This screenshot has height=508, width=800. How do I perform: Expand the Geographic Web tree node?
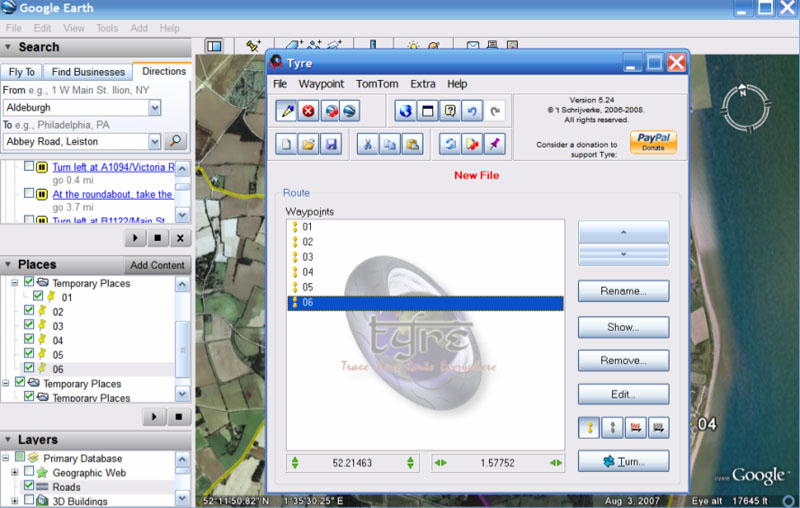15,472
